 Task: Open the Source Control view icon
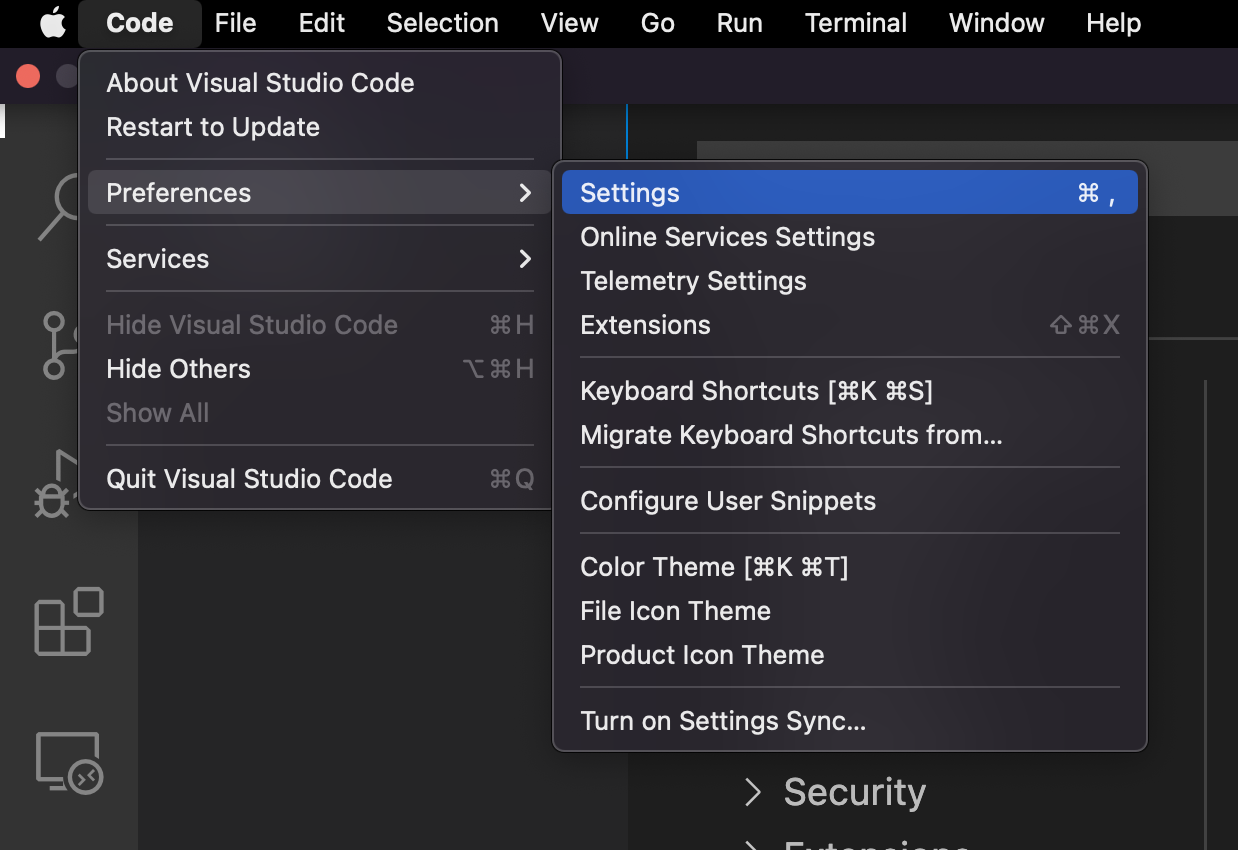[x=56, y=345]
